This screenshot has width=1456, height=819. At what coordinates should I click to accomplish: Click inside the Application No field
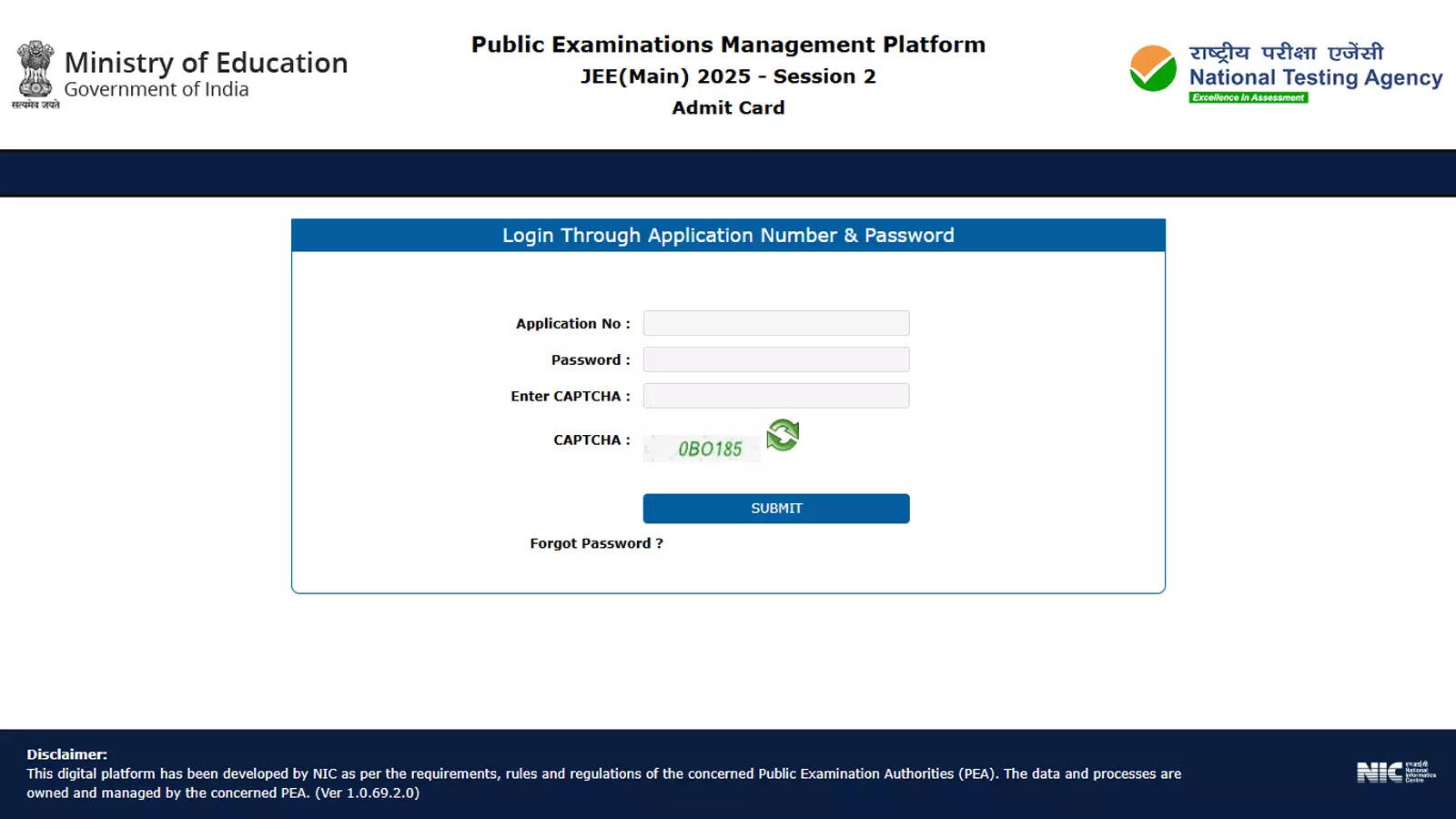point(775,322)
